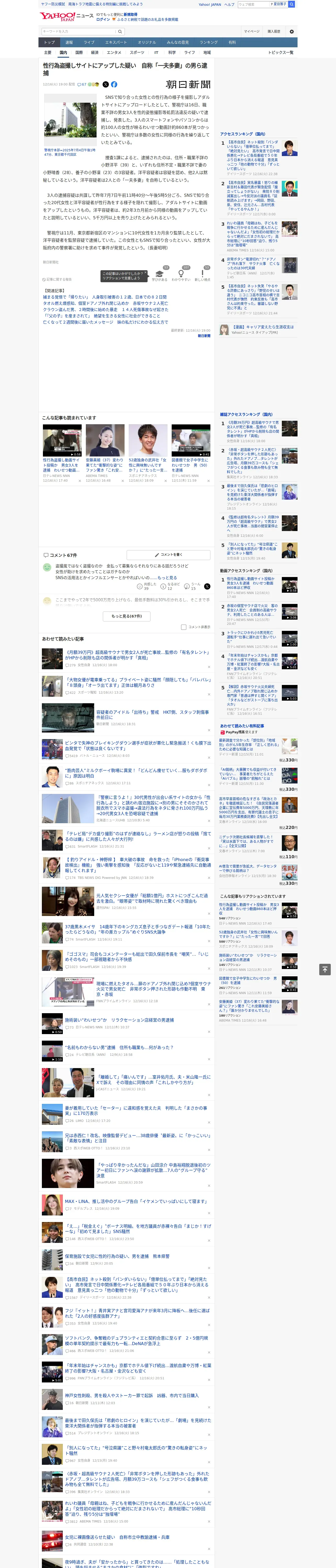Open the police headquarters article photo

(x=70, y=120)
